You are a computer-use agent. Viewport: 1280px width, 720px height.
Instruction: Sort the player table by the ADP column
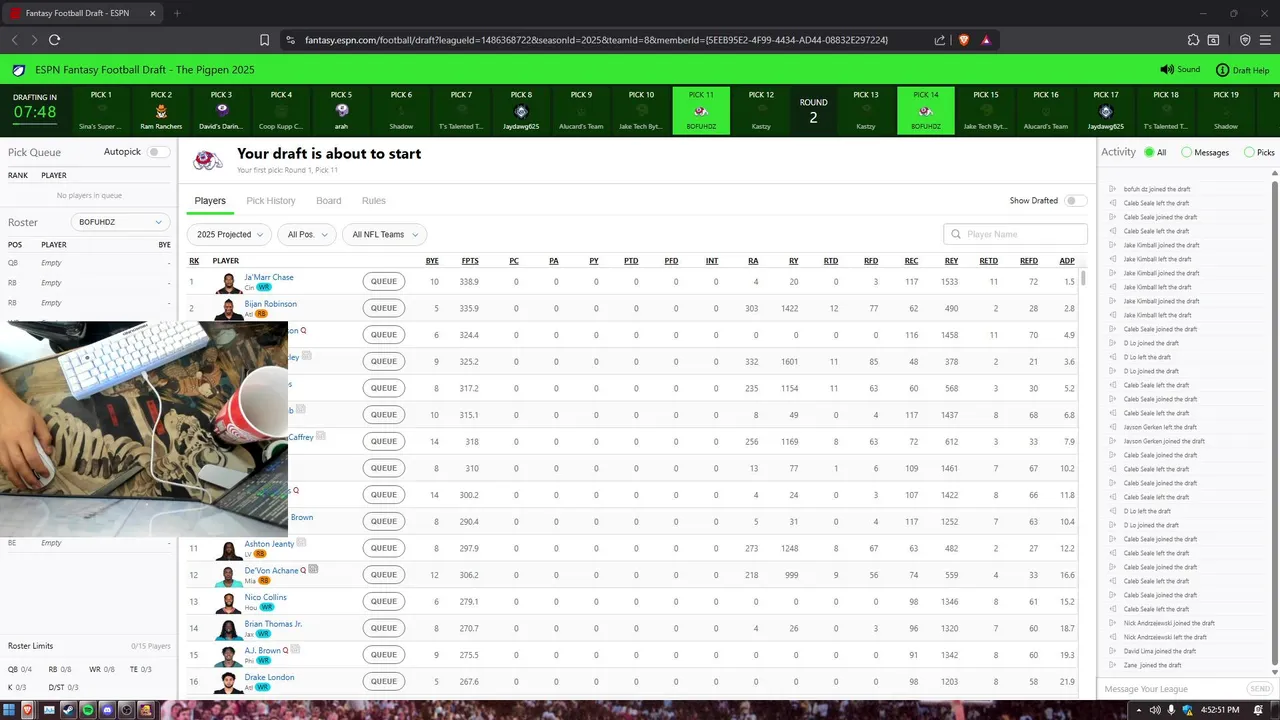1067,261
